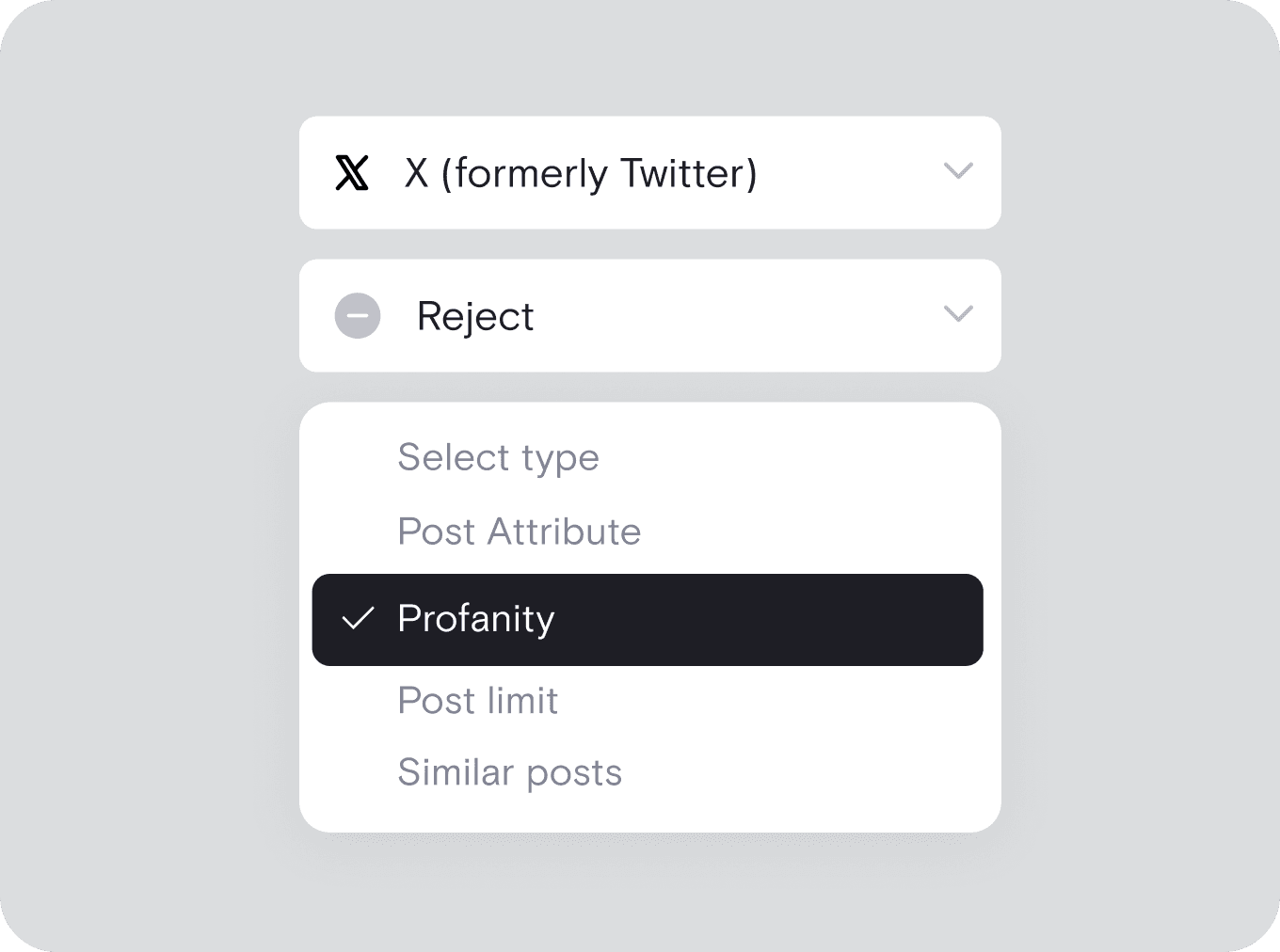Click the 'X (formerly Twitter)' label text
Image resolution: width=1280 pixels, height=952 pixels.
580,174
